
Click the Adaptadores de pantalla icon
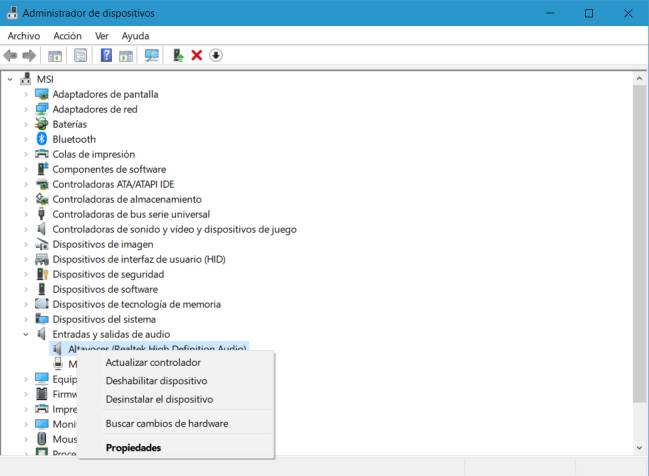click(41, 94)
